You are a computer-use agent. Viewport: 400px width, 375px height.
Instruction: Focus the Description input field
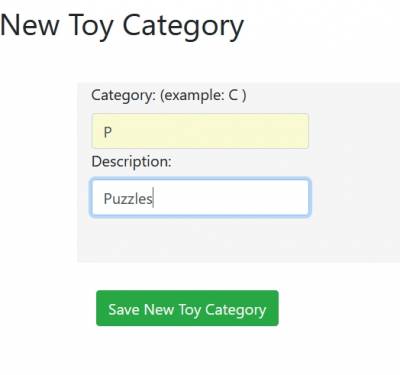pyautogui.click(x=200, y=198)
